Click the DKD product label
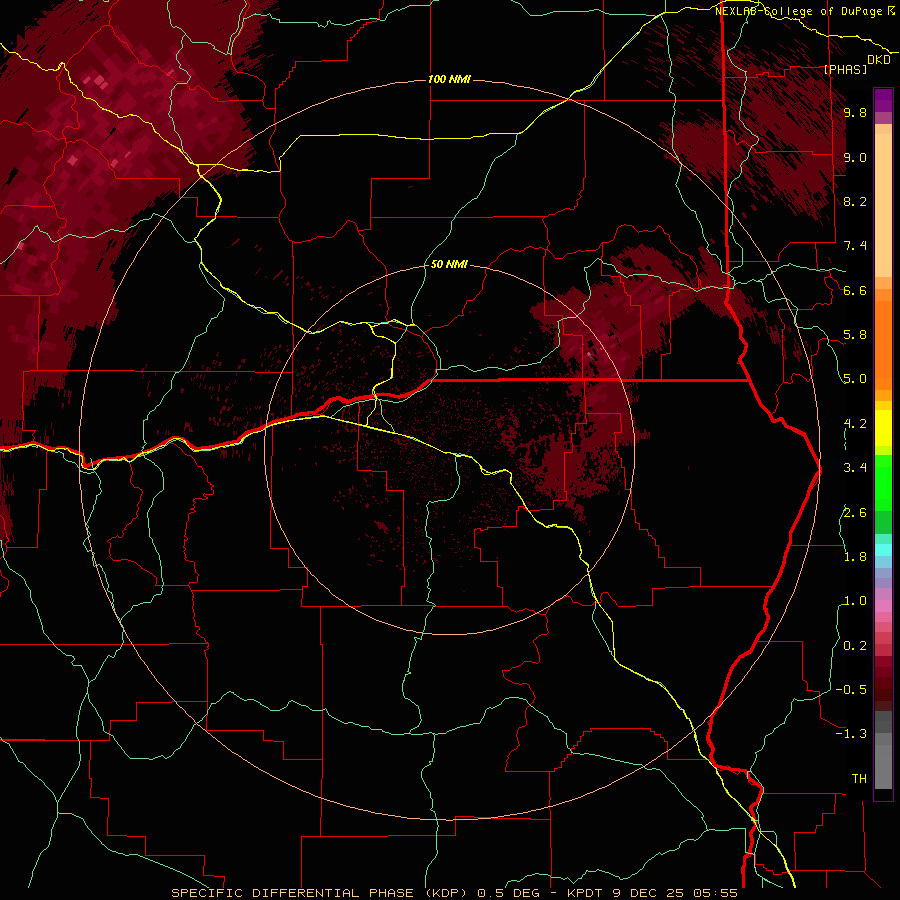The width and height of the screenshot is (900, 900). pyautogui.click(x=879, y=60)
